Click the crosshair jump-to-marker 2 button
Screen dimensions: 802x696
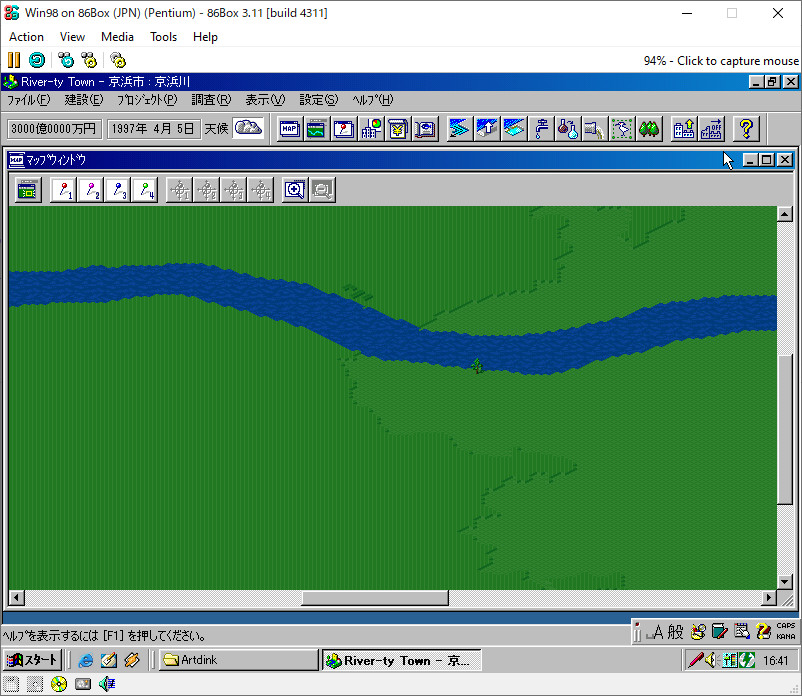207,190
